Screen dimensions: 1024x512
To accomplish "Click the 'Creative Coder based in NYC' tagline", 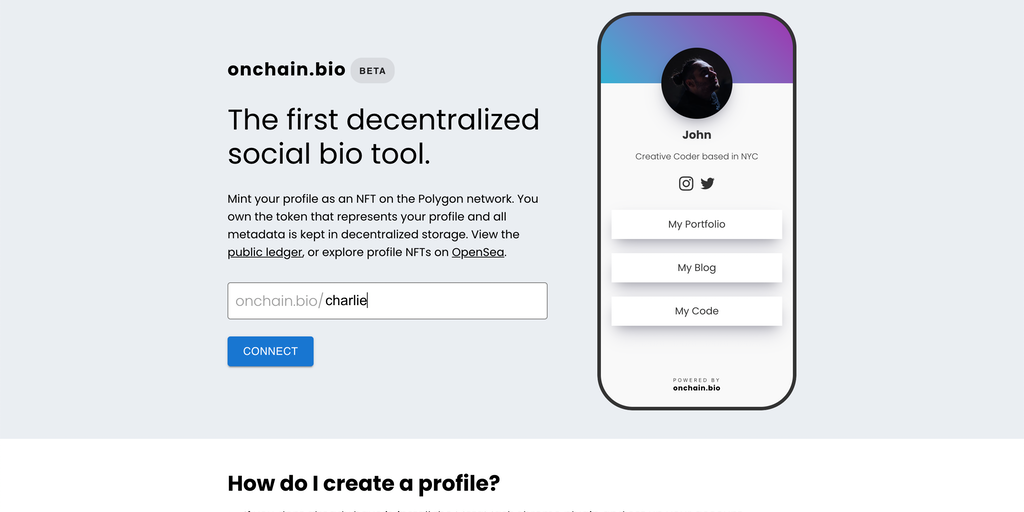I will coord(697,156).
